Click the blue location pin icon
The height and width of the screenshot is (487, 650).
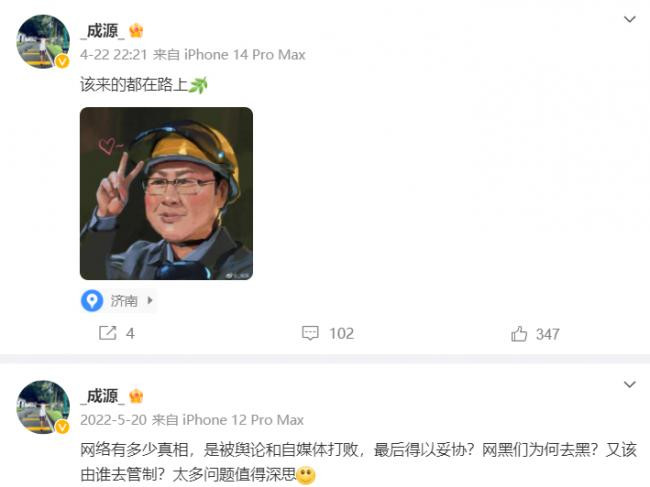[x=92, y=300]
